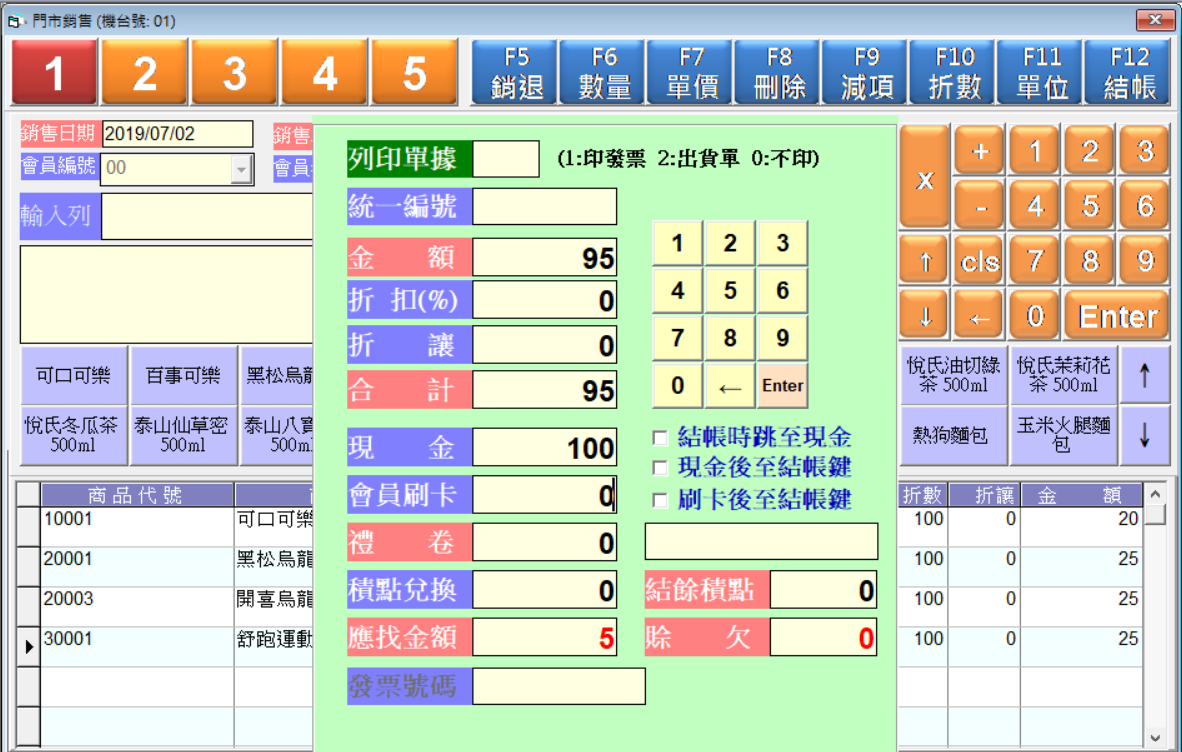The image size is (1182, 752).
Task: Open the 會員編號 dropdown list
Action: [x=241, y=169]
